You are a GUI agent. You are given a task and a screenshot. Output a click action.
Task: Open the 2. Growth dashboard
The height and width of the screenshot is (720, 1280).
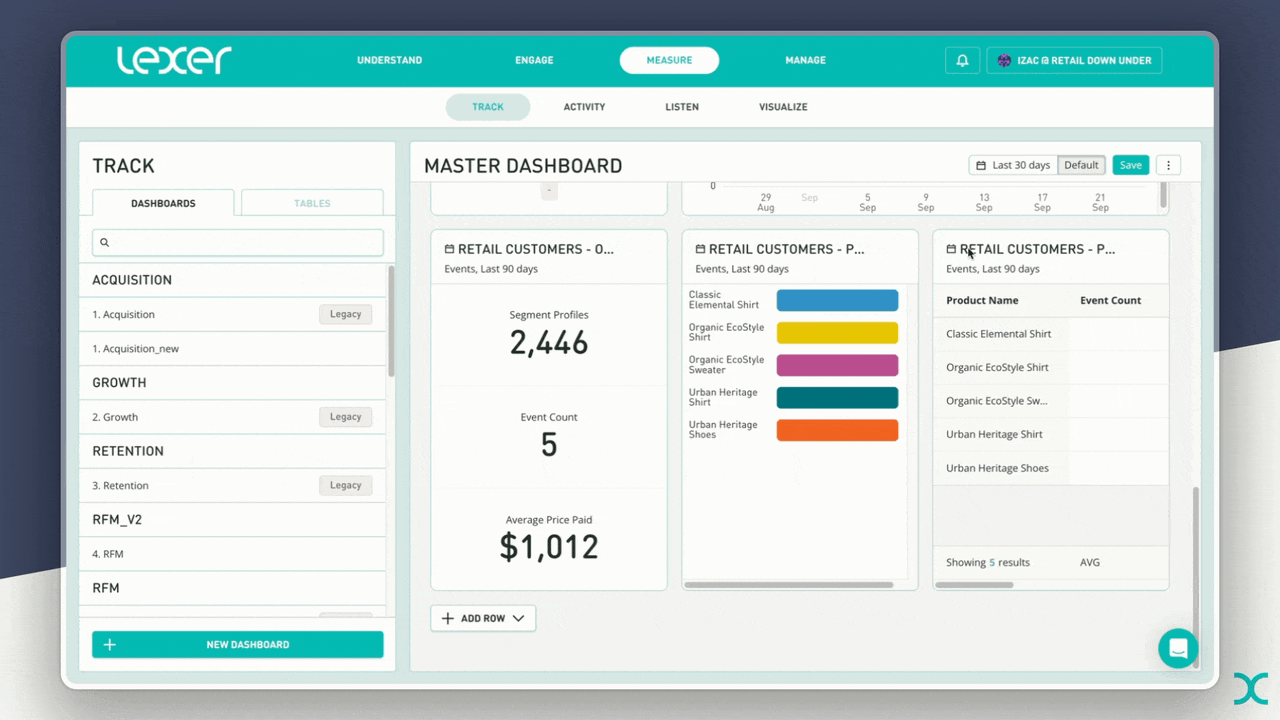[232, 417]
